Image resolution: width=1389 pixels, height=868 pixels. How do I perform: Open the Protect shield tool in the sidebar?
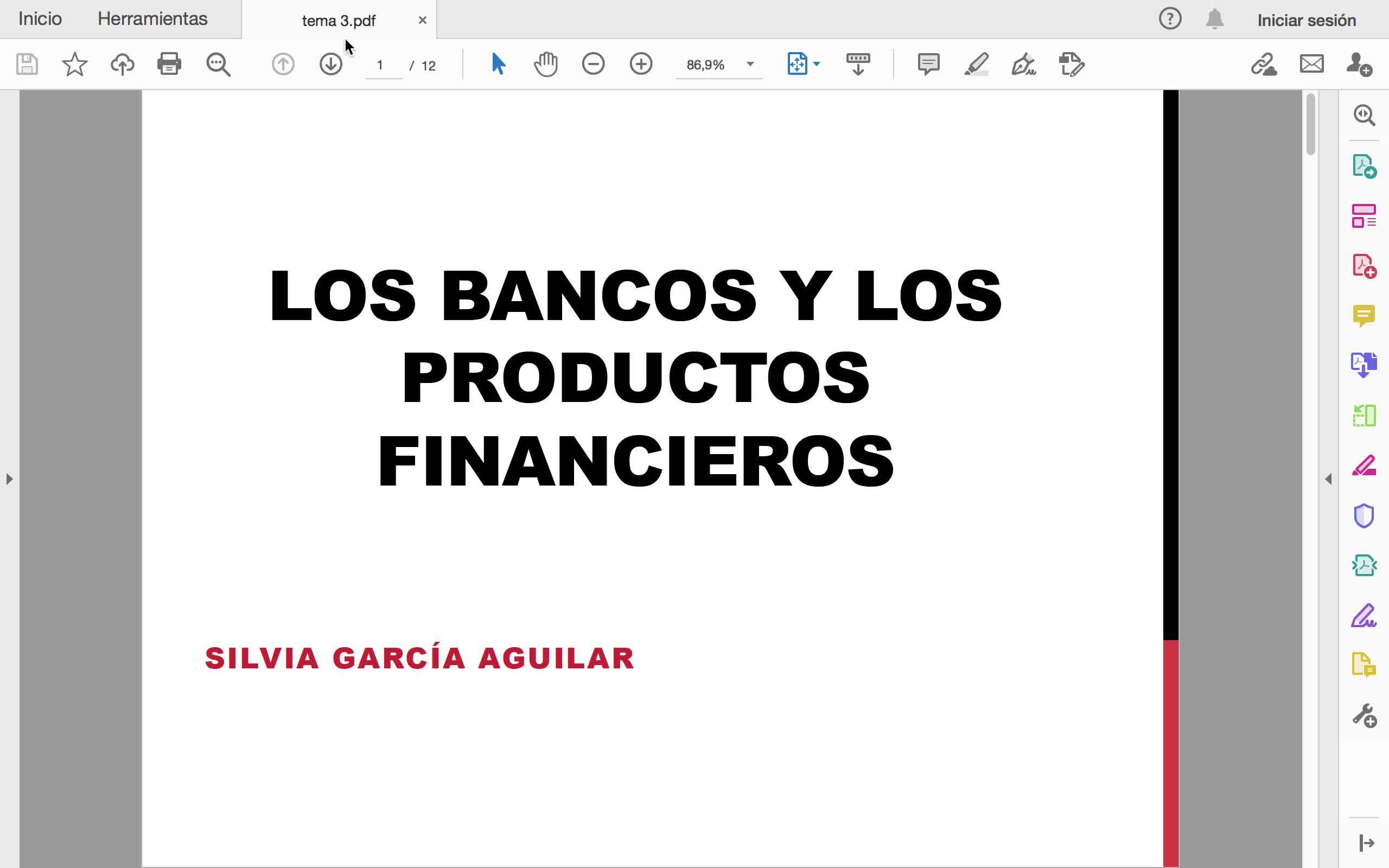(x=1363, y=515)
